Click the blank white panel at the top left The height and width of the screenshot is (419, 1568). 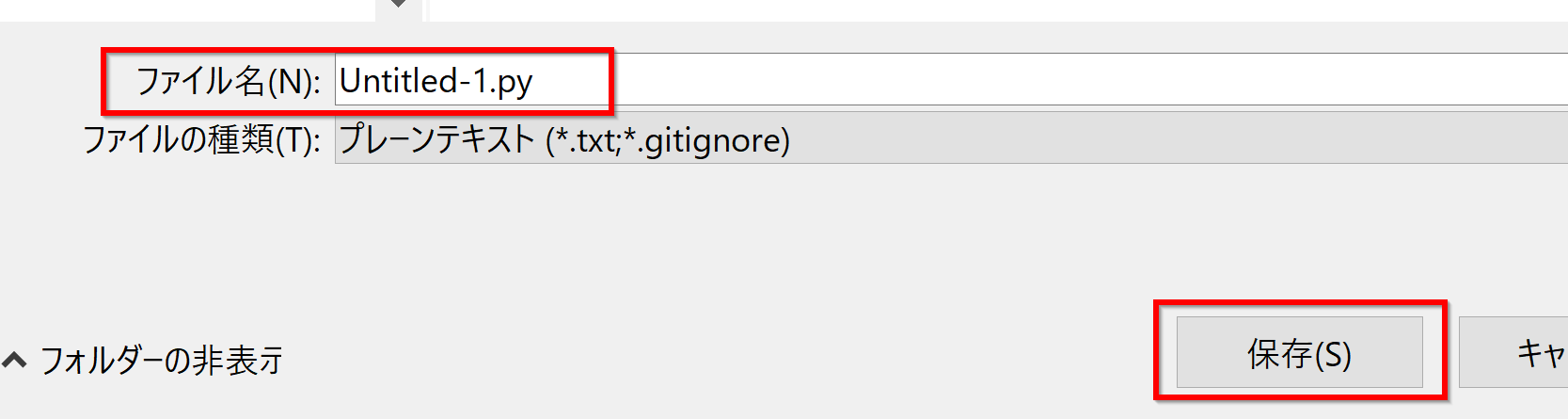click(x=187, y=9)
